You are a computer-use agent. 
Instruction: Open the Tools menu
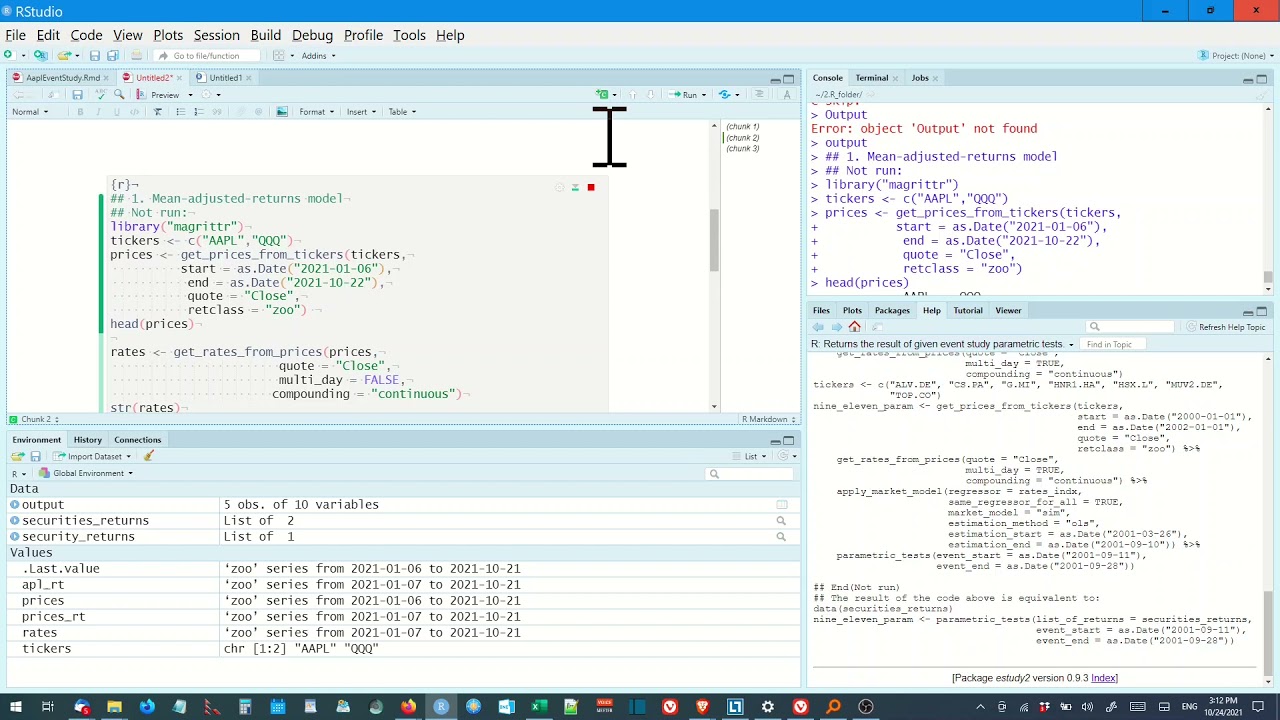pos(409,35)
